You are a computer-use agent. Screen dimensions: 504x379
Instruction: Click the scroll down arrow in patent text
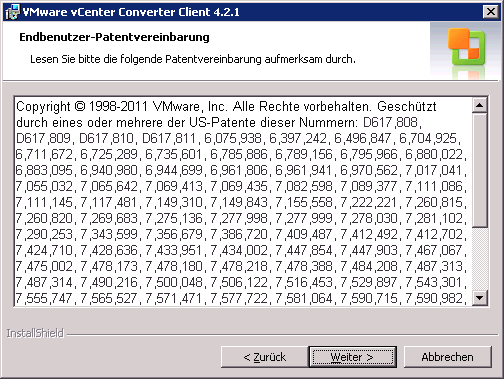(480, 298)
